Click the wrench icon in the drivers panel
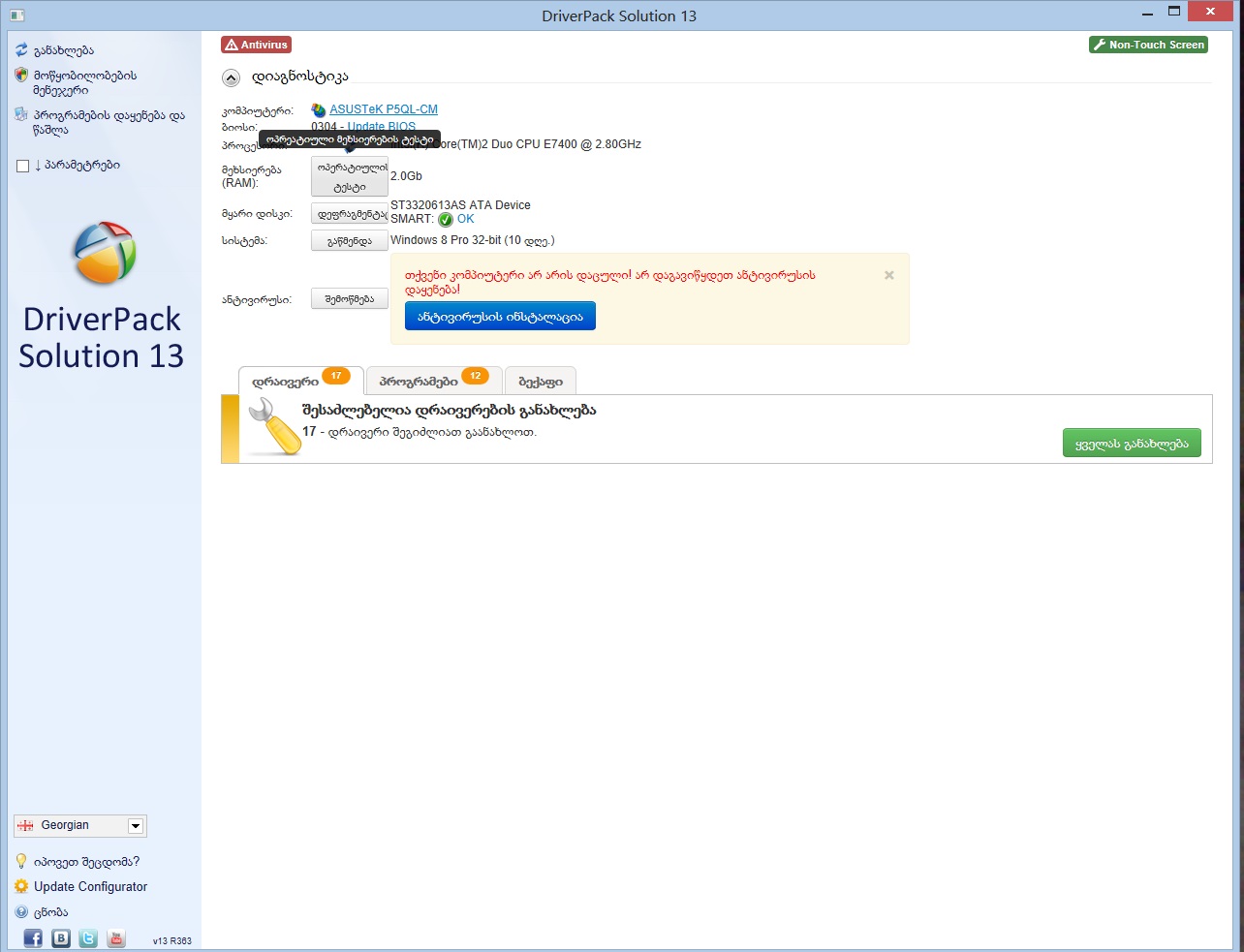The image size is (1244, 952). point(274,427)
